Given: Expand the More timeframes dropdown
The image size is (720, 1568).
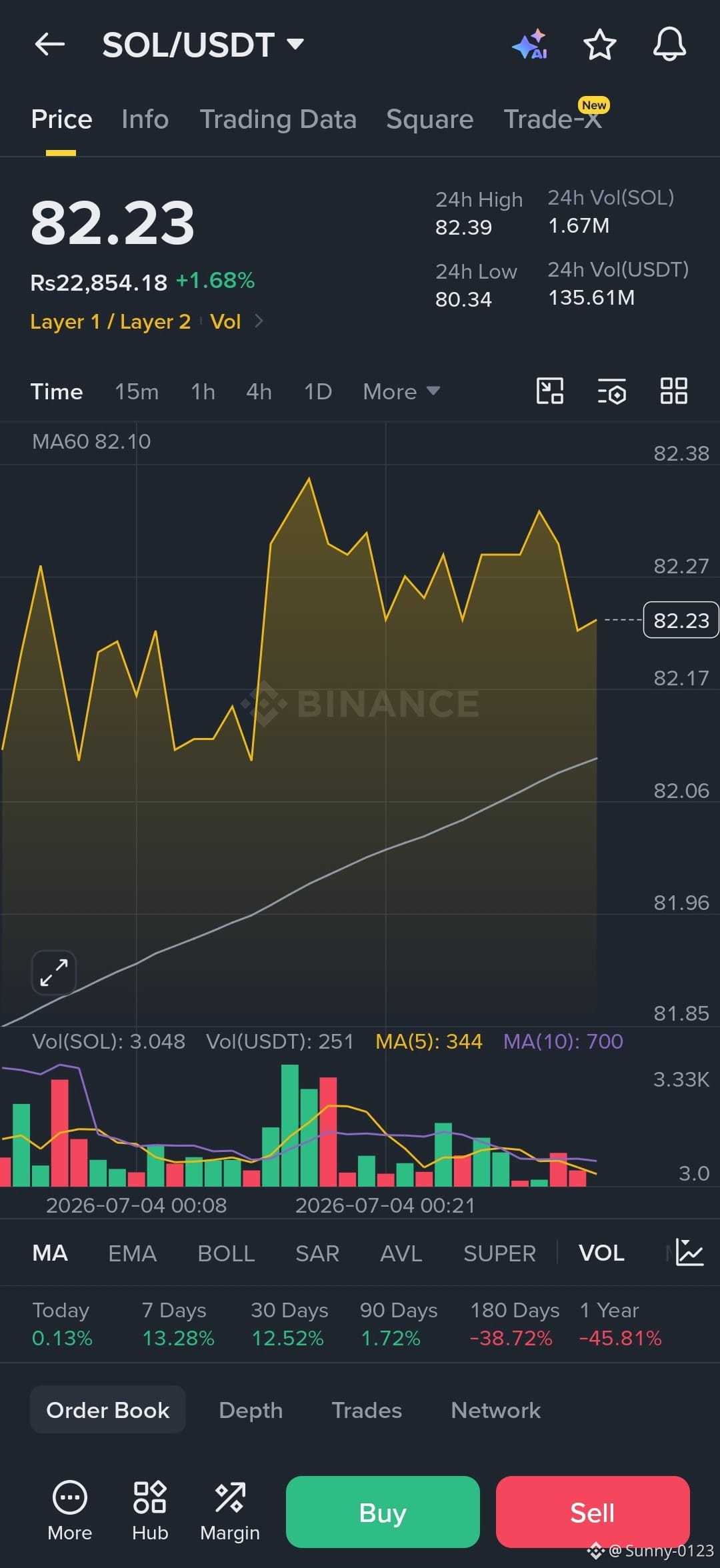Looking at the screenshot, I should (401, 391).
